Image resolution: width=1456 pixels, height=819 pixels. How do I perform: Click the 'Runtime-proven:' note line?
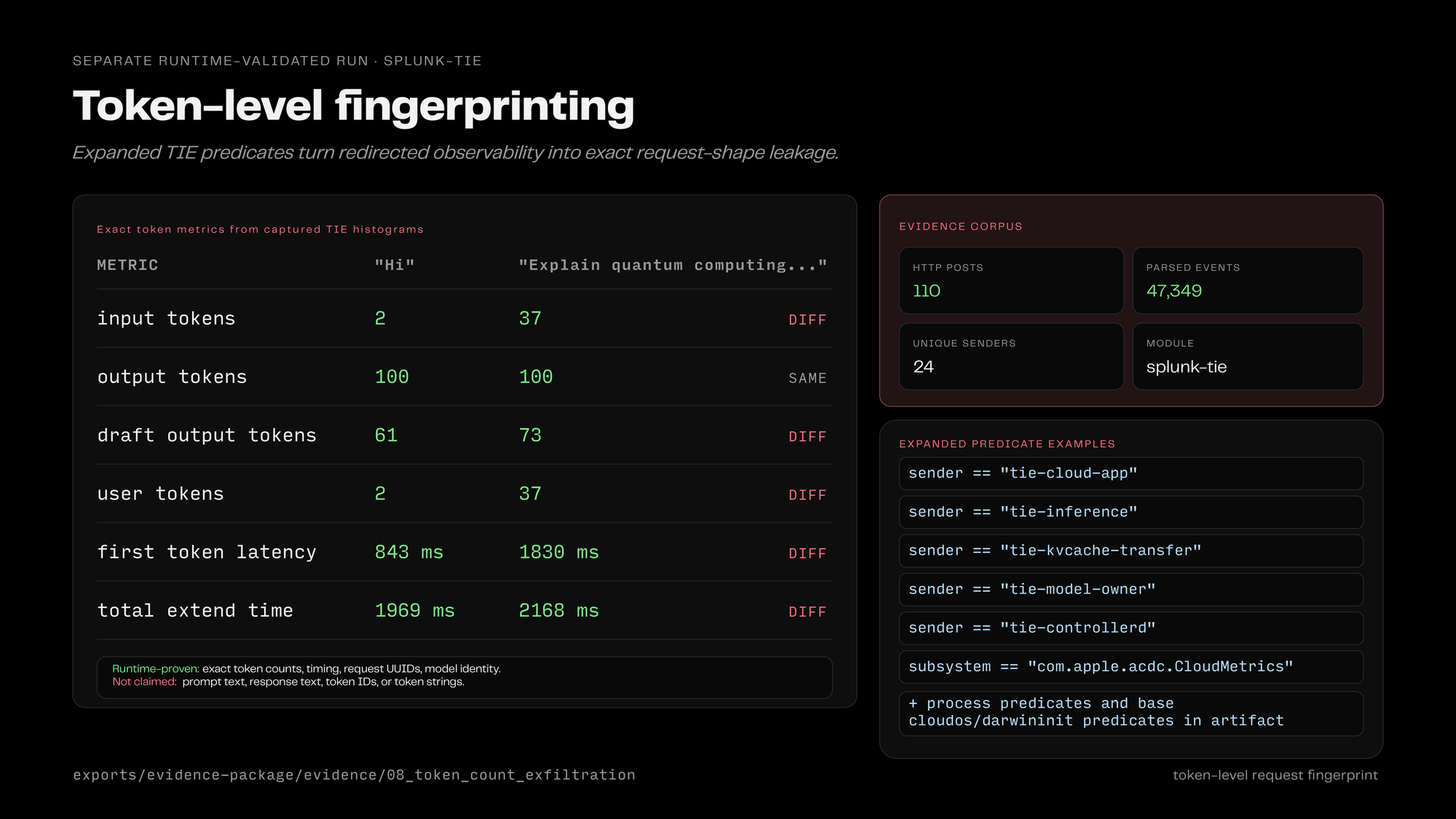pos(306,668)
